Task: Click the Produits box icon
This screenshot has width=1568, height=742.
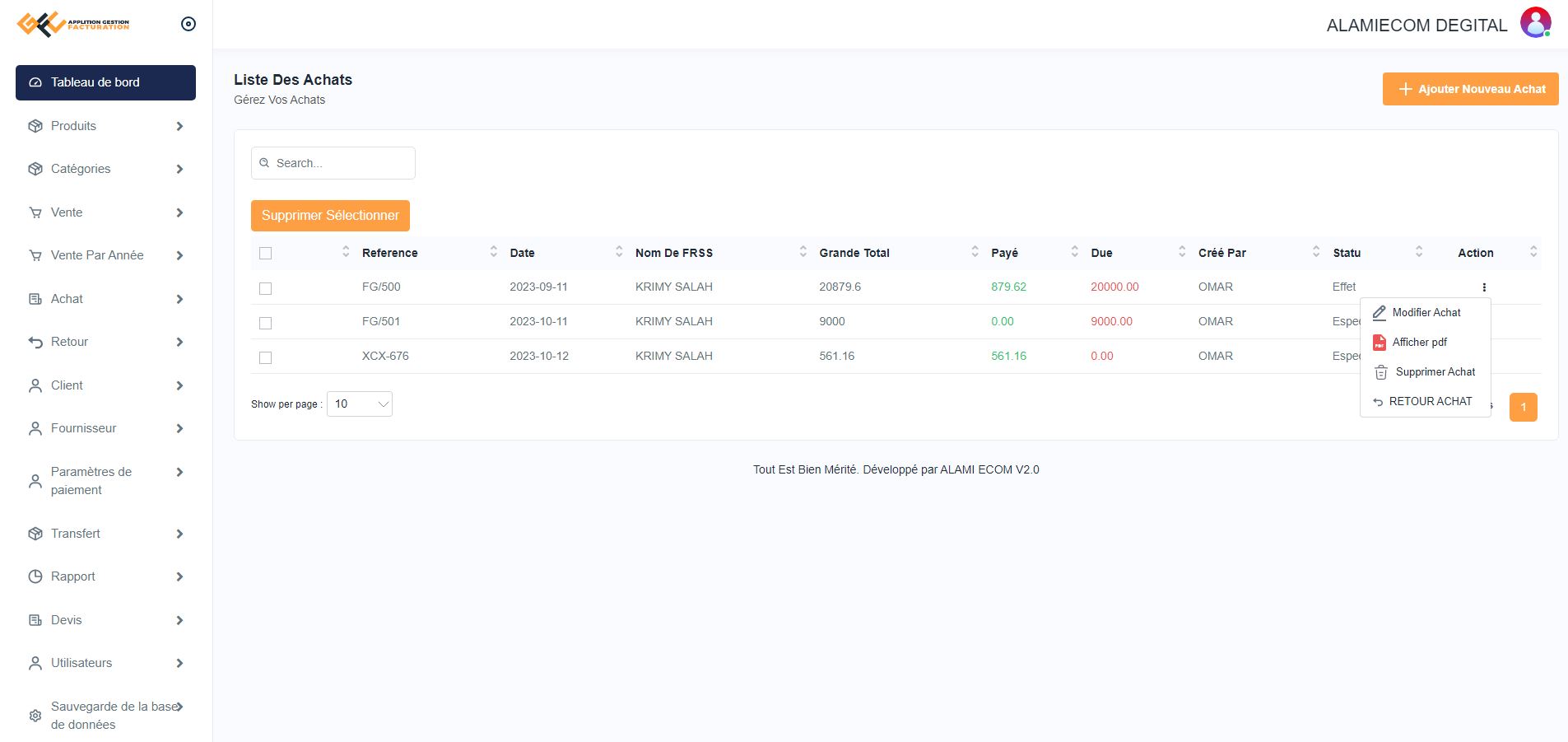Action: (x=35, y=126)
